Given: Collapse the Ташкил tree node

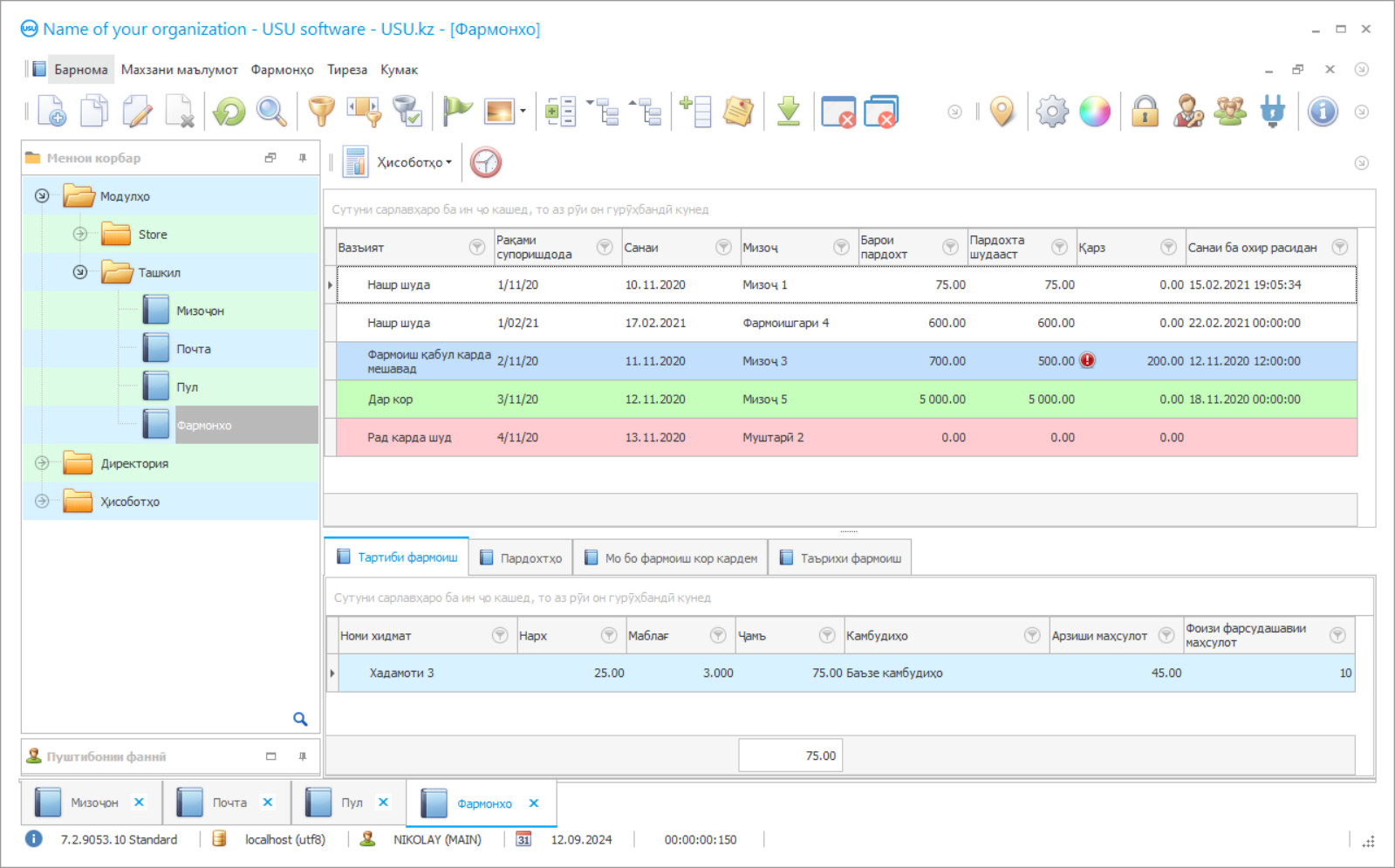Looking at the screenshot, I should [x=80, y=272].
